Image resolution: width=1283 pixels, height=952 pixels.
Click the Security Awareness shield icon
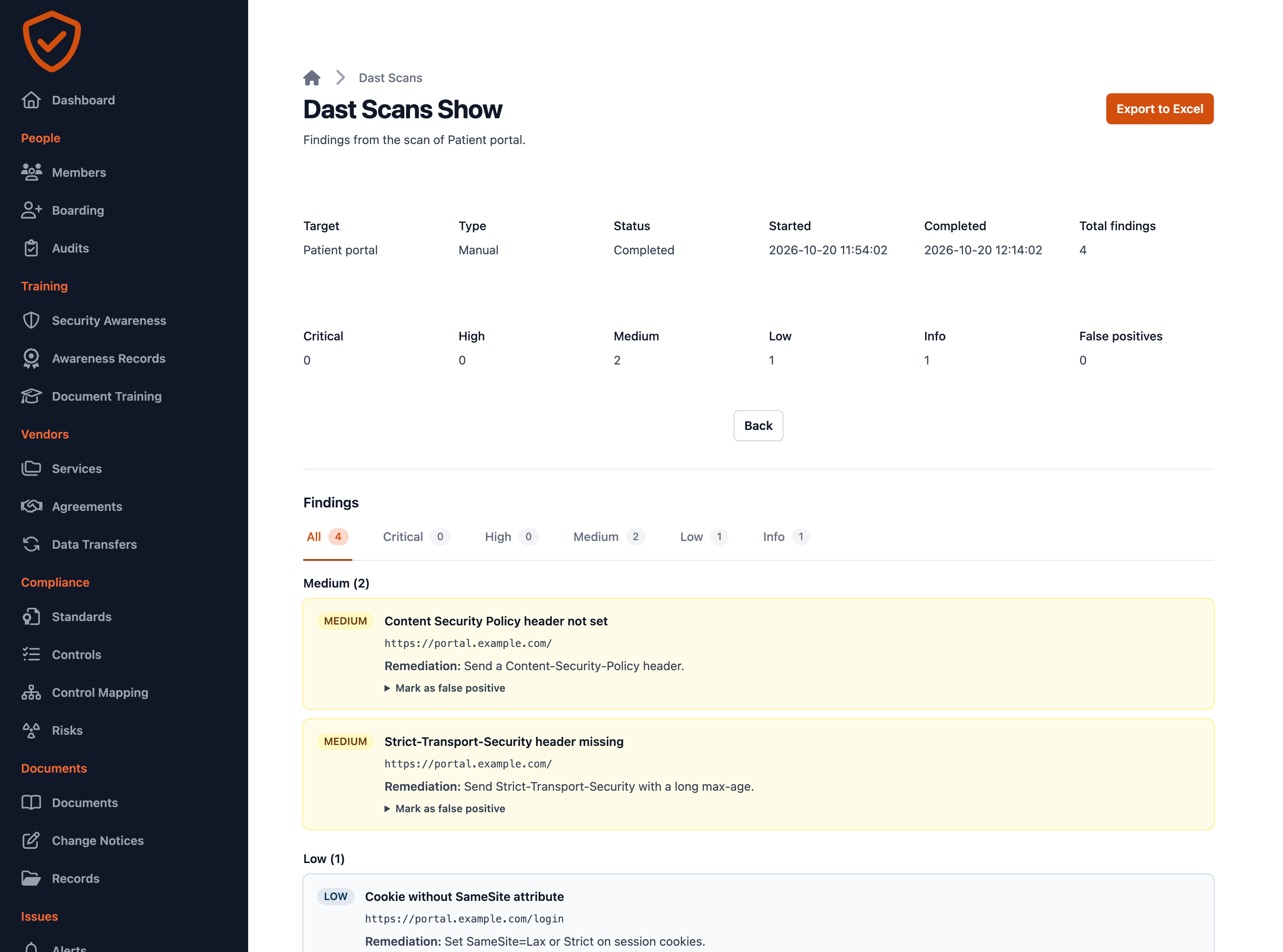pos(31,320)
